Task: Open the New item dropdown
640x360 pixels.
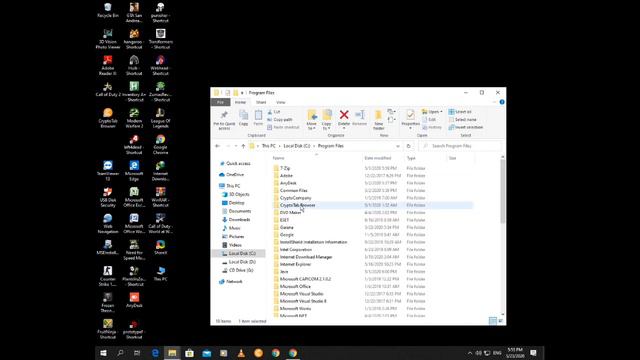Action: coord(391,112)
